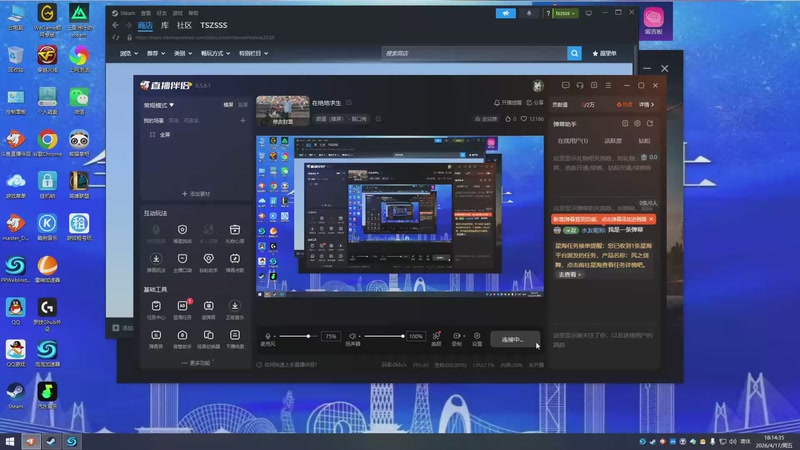
Task: Switch to Steam 社区 community tab
Action: click(184, 25)
